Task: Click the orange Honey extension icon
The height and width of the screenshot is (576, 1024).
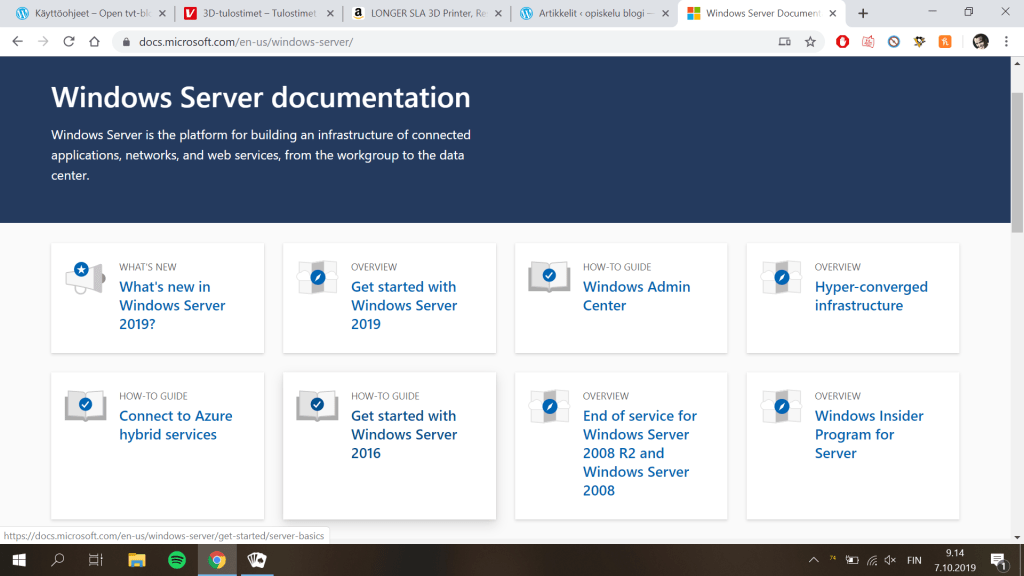Action: [x=945, y=42]
